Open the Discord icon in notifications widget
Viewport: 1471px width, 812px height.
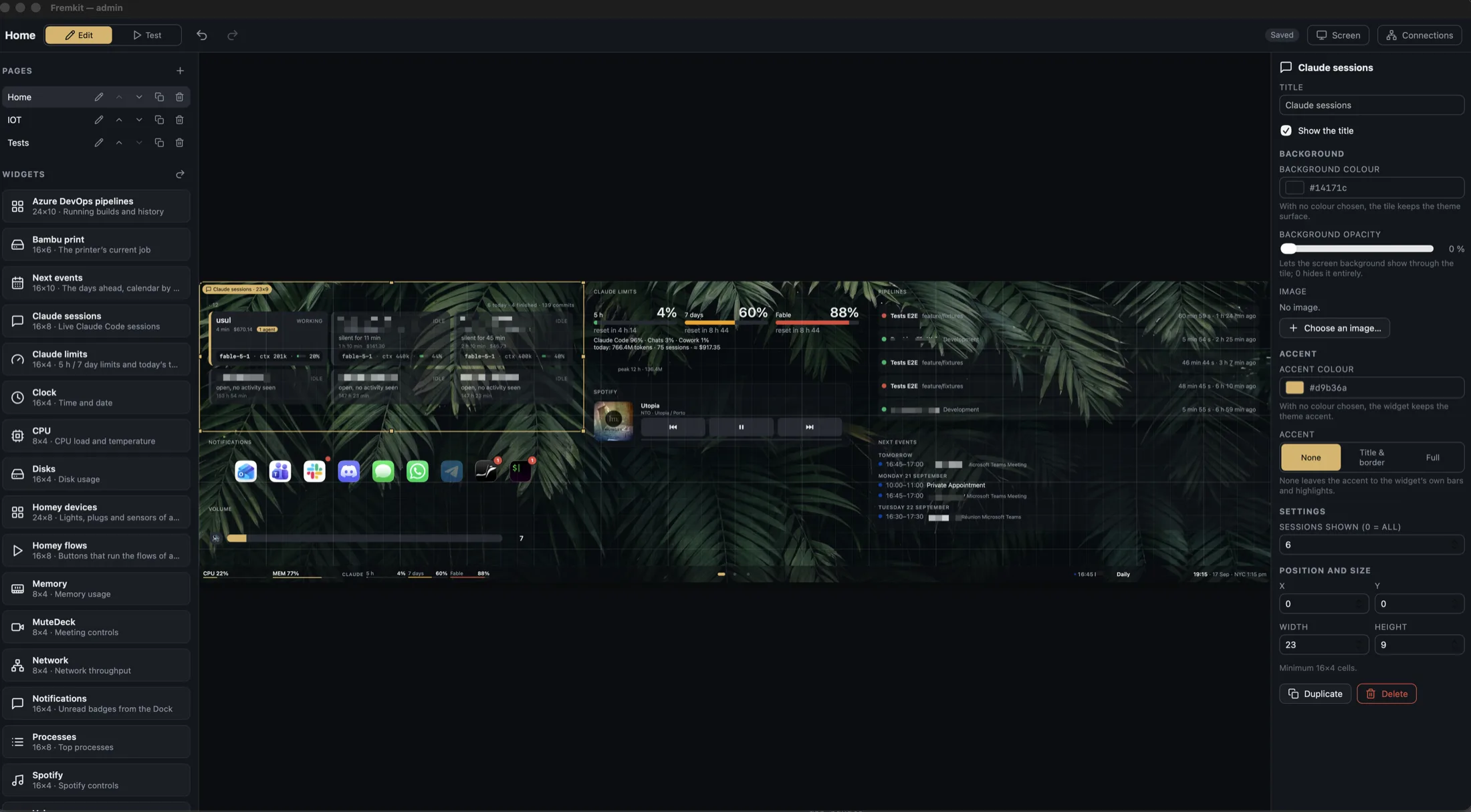pos(348,471)
